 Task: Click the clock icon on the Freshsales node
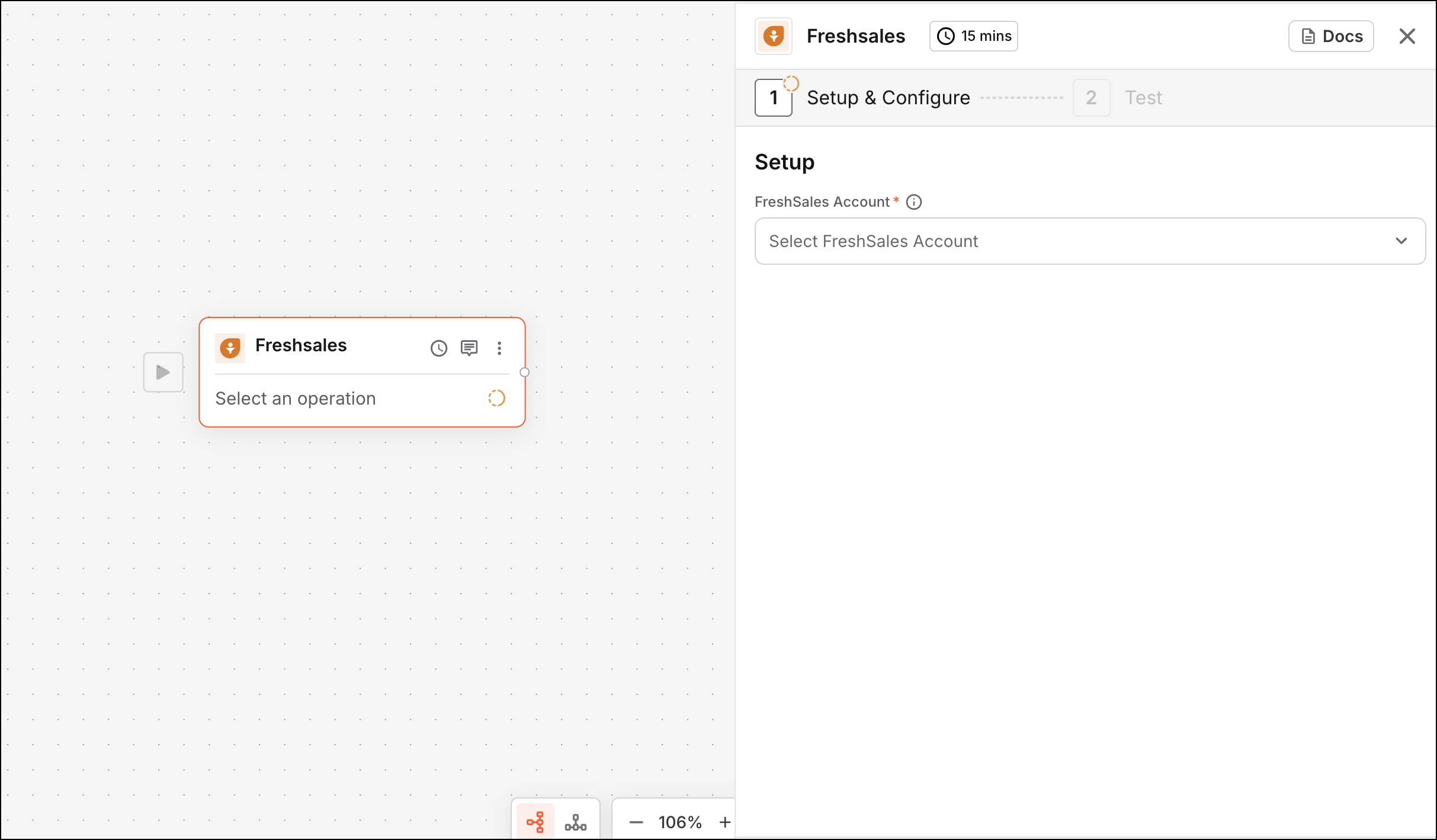pyautogui.click(x=438, y=348)
